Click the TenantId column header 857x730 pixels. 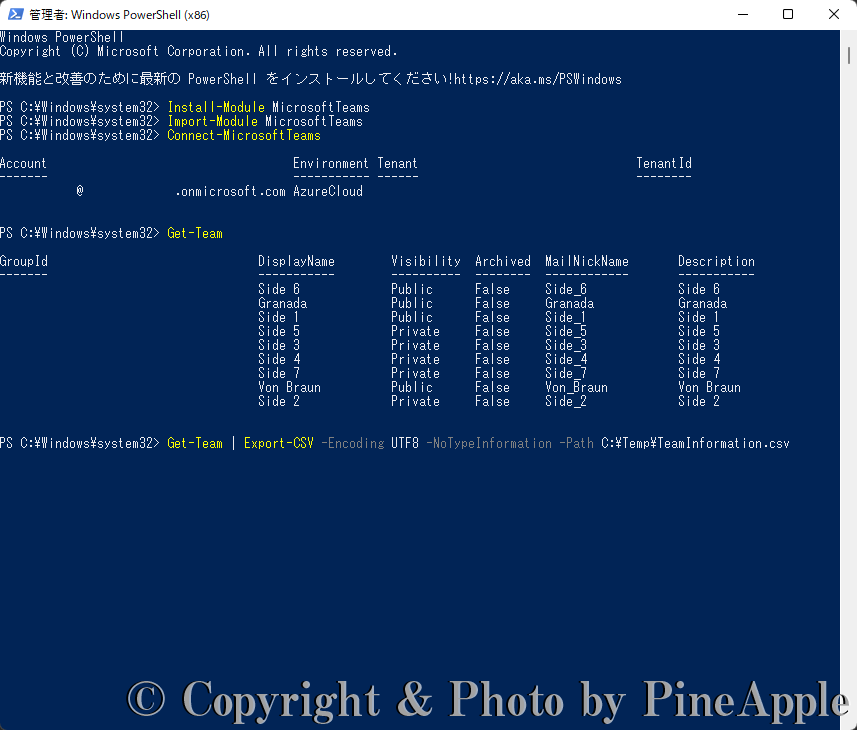[663, 164]
